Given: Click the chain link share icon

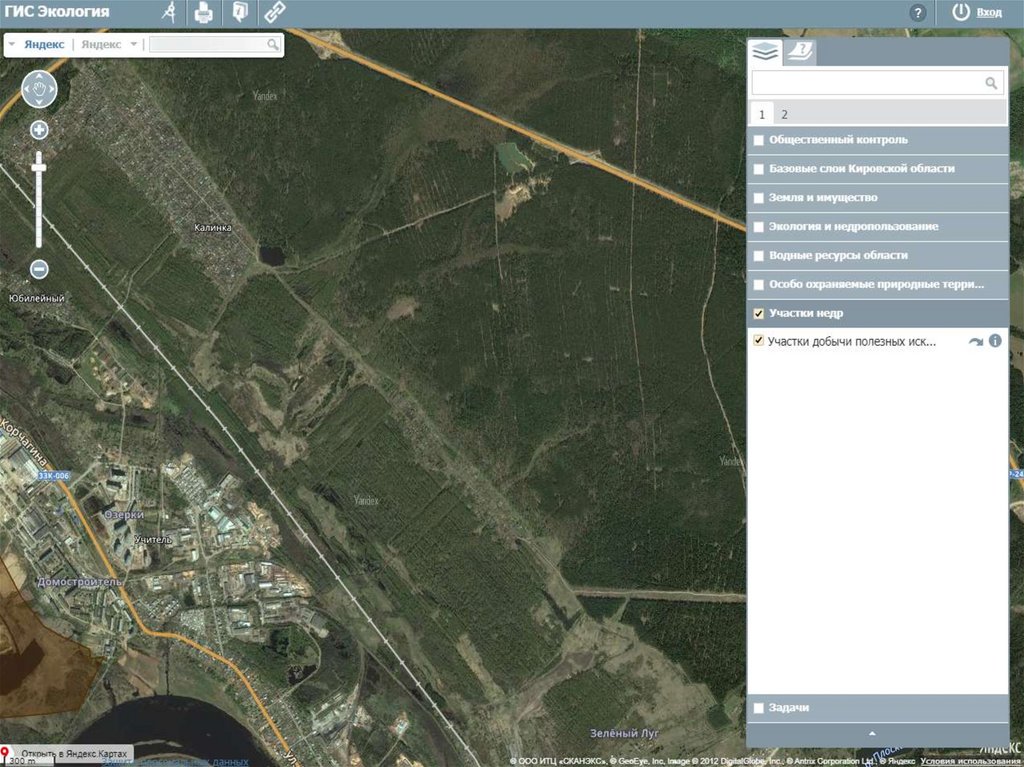Looking at the screenshot, I should click(x=273, y=13).
